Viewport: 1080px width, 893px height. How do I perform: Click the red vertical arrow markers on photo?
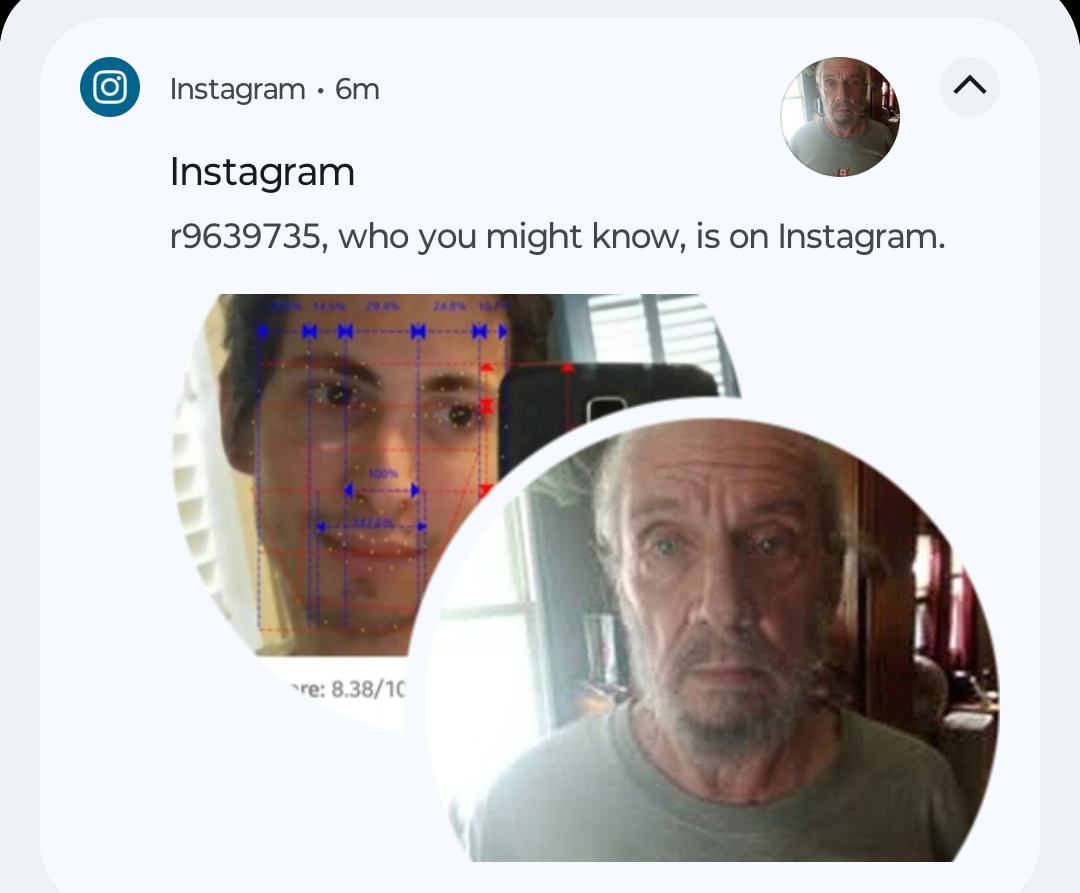click(x=486, y=406)
